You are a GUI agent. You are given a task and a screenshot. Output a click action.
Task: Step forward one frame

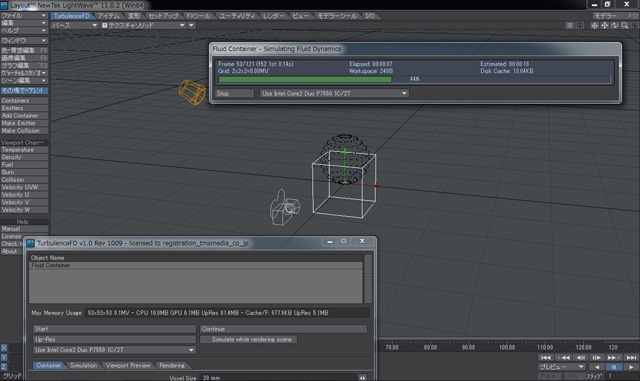597,357
